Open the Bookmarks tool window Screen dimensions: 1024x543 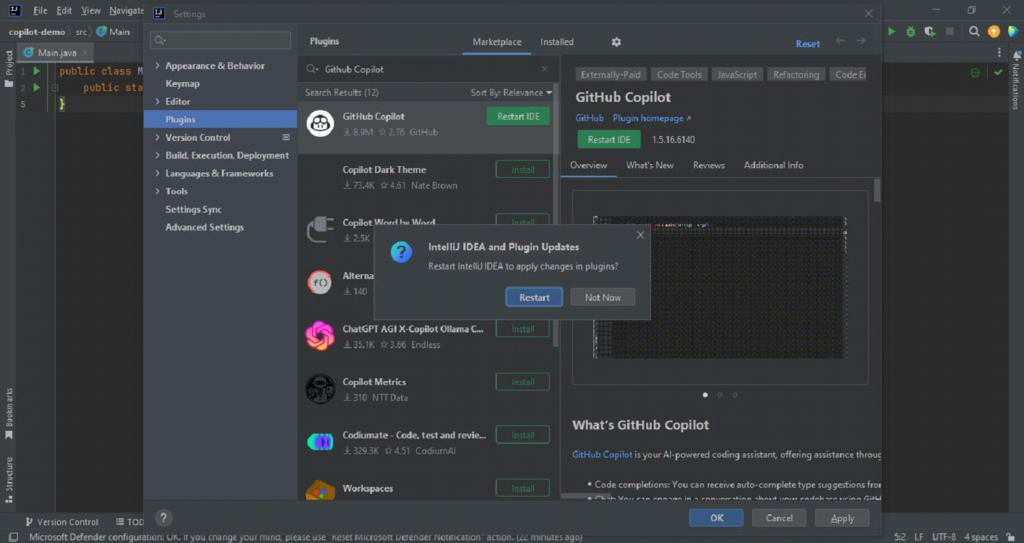coord(8,413)
